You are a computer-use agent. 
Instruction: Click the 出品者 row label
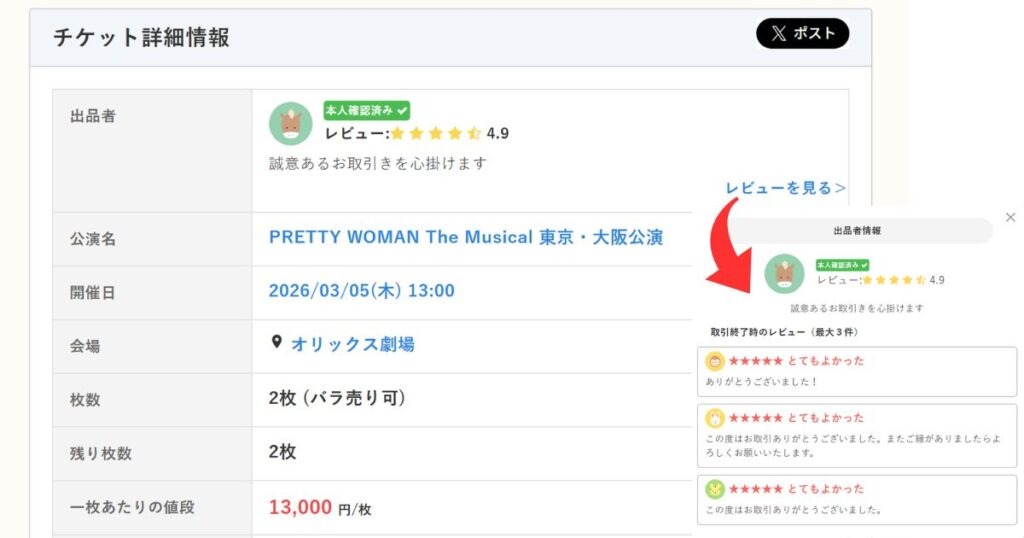pos(93,116)
